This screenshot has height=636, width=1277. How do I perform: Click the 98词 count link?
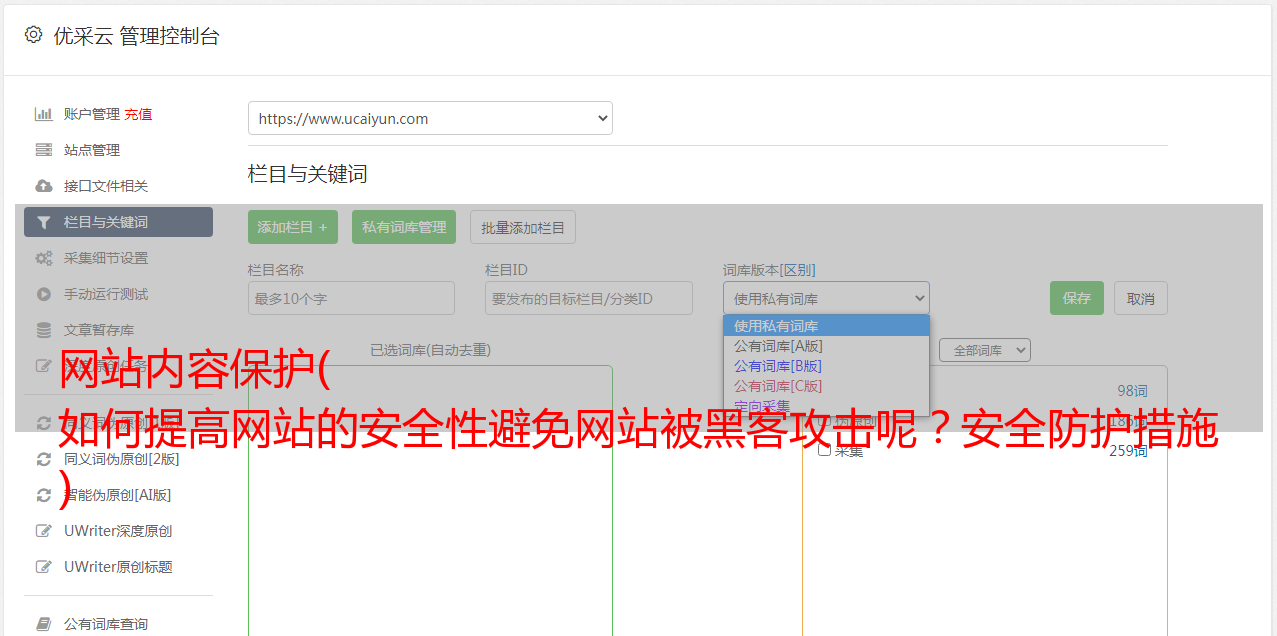pyautogui.click(x=1132, y=391)
